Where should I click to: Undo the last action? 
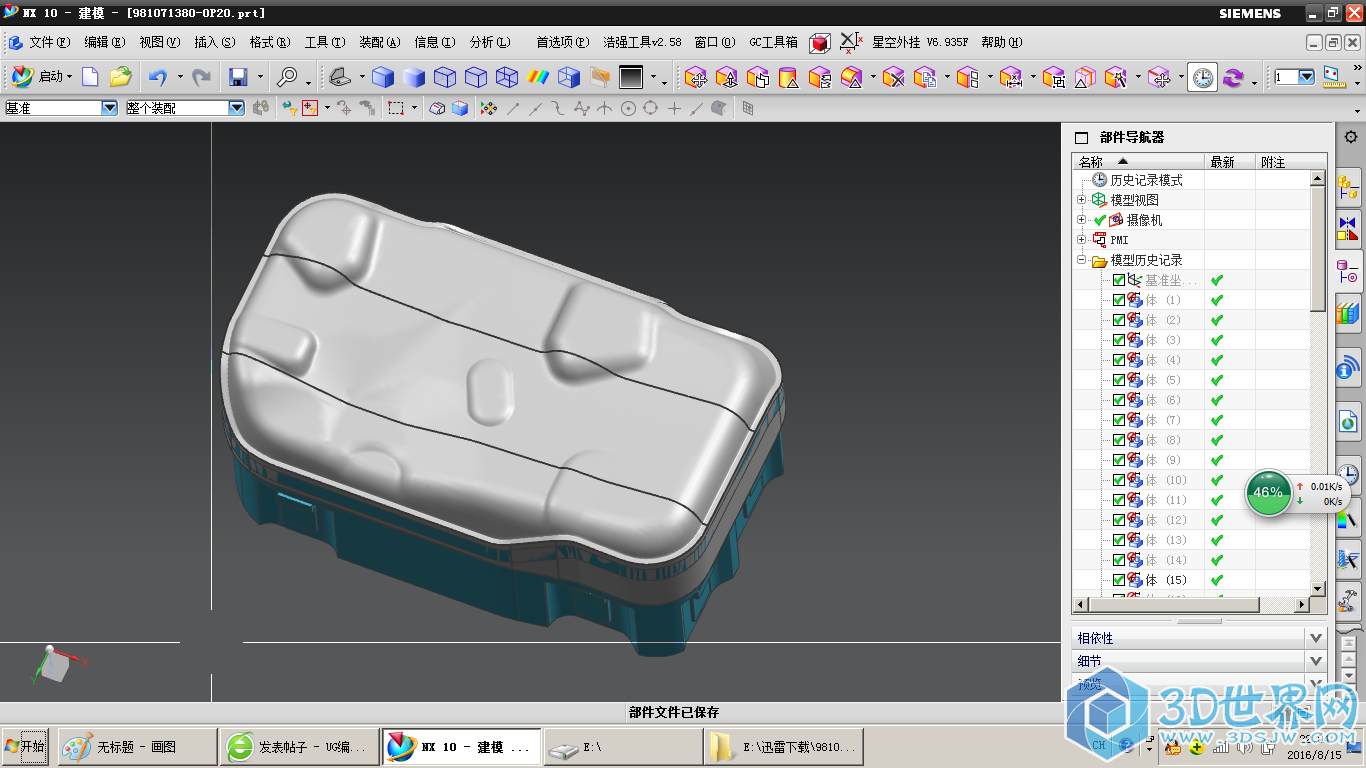[158, 77]
